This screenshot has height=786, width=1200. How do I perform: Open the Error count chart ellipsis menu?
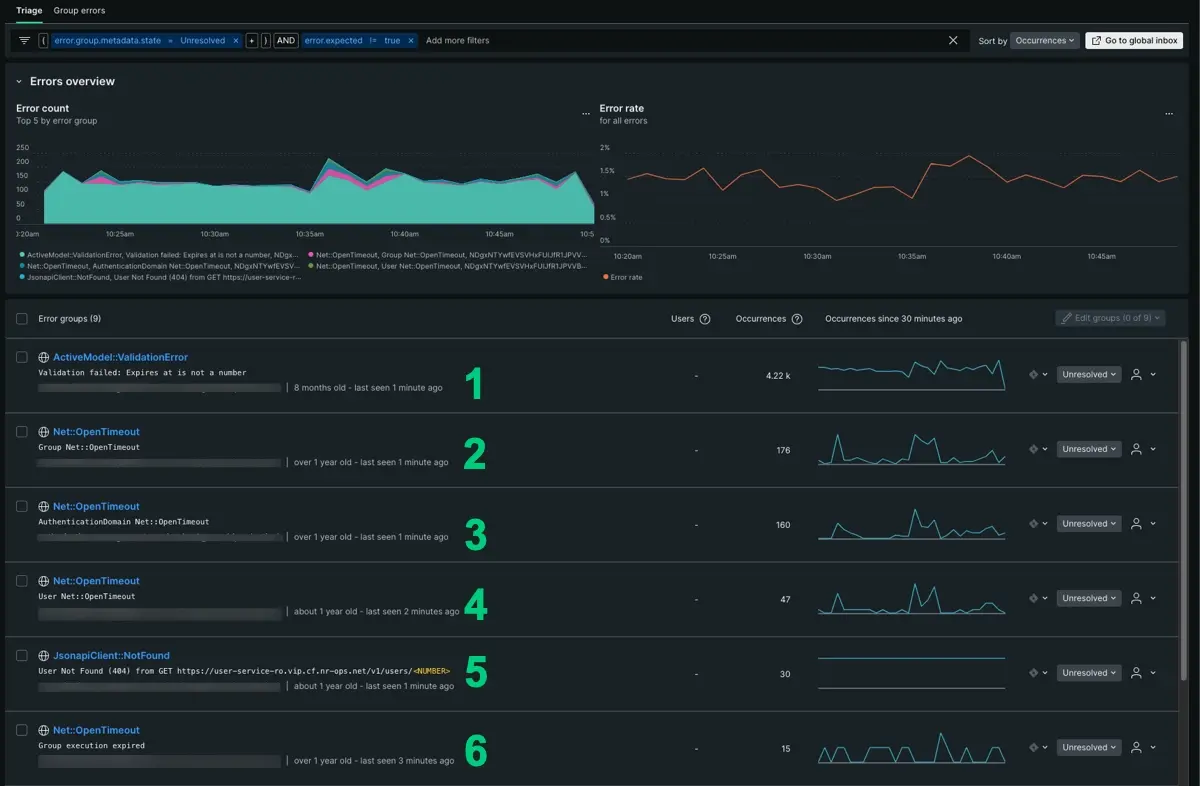pos(586,114)
